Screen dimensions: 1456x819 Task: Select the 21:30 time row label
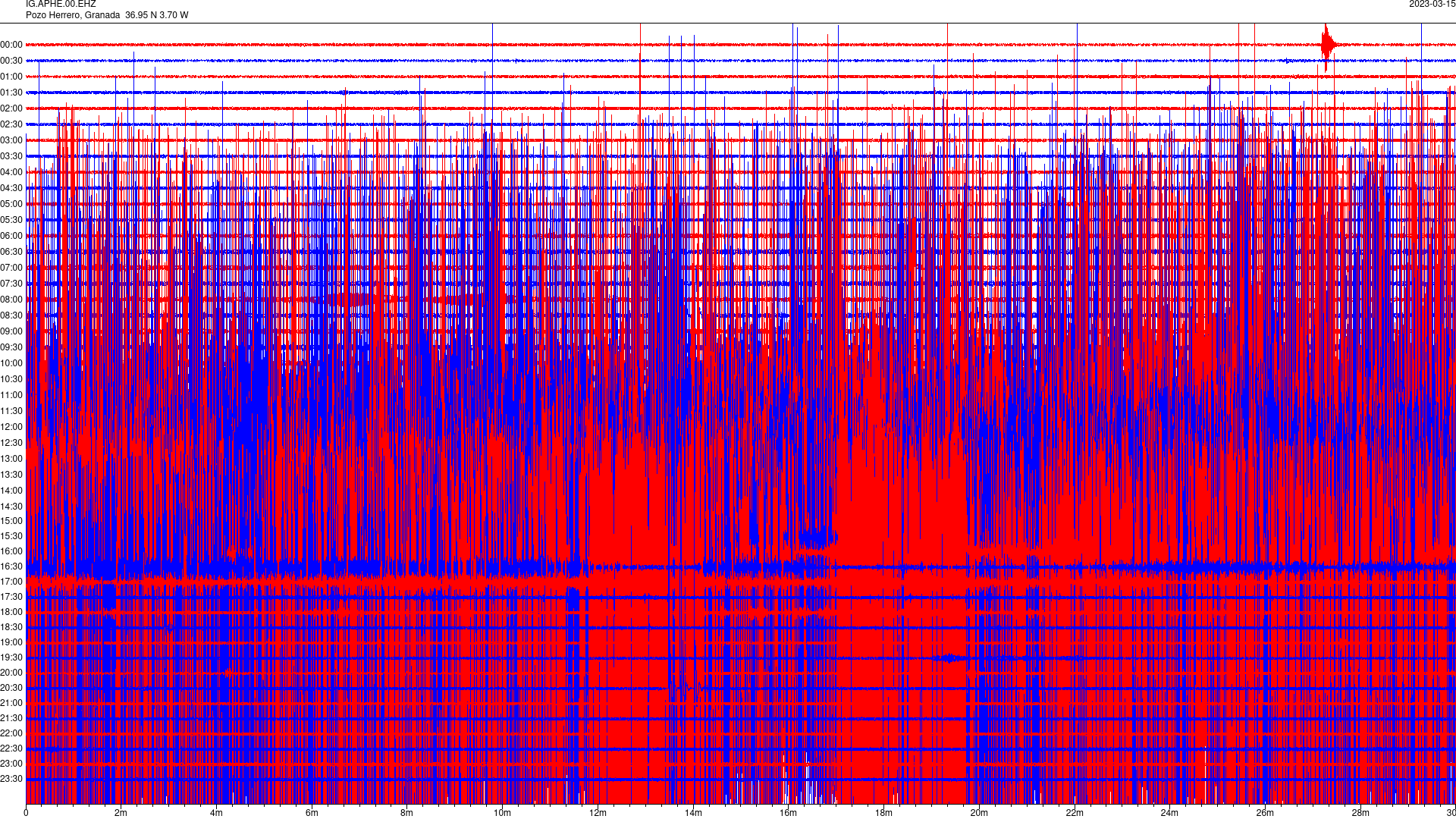coord(11,718)
